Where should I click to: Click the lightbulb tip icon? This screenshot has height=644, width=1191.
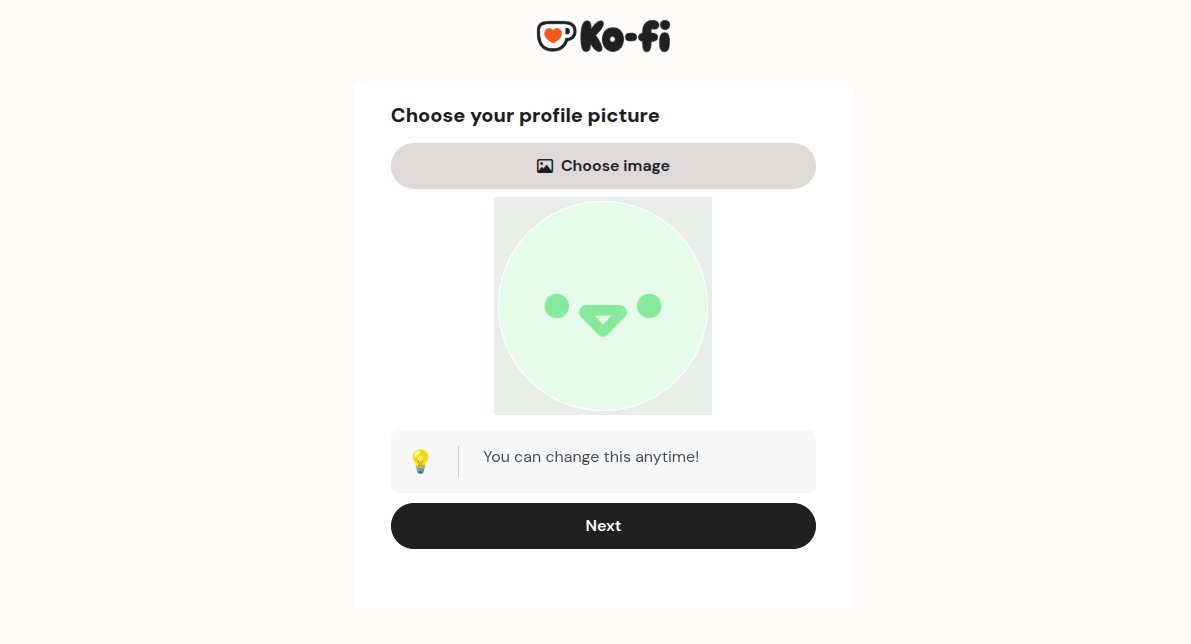point(420,461)
